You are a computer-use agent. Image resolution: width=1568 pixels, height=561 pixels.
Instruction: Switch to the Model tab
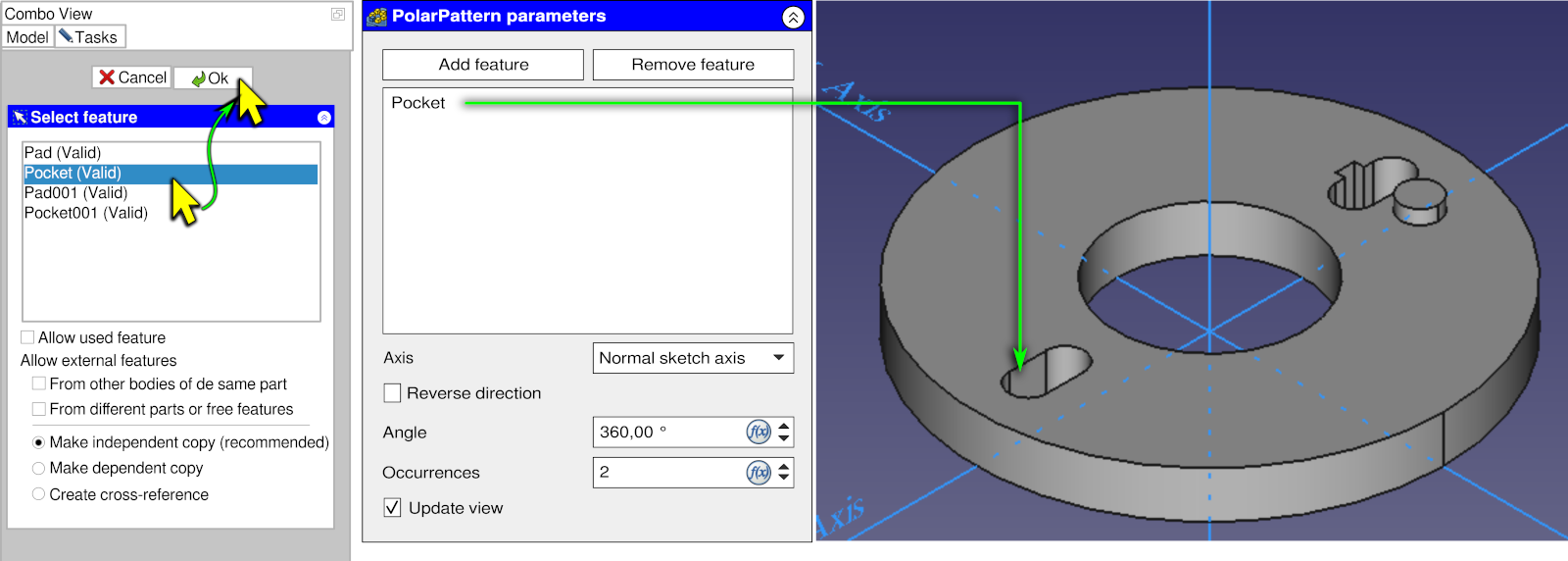click(26, 37)
